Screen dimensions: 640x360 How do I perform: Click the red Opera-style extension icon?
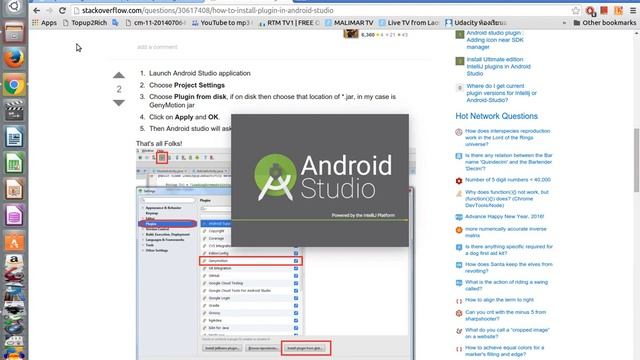pos(590,11)
